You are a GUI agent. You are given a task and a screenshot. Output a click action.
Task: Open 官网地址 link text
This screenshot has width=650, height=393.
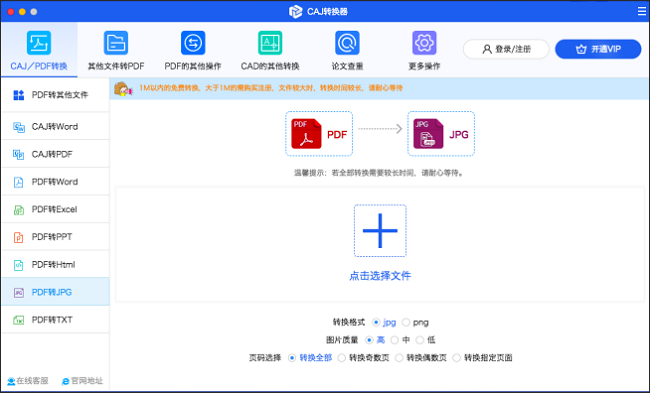coord(87,381)
